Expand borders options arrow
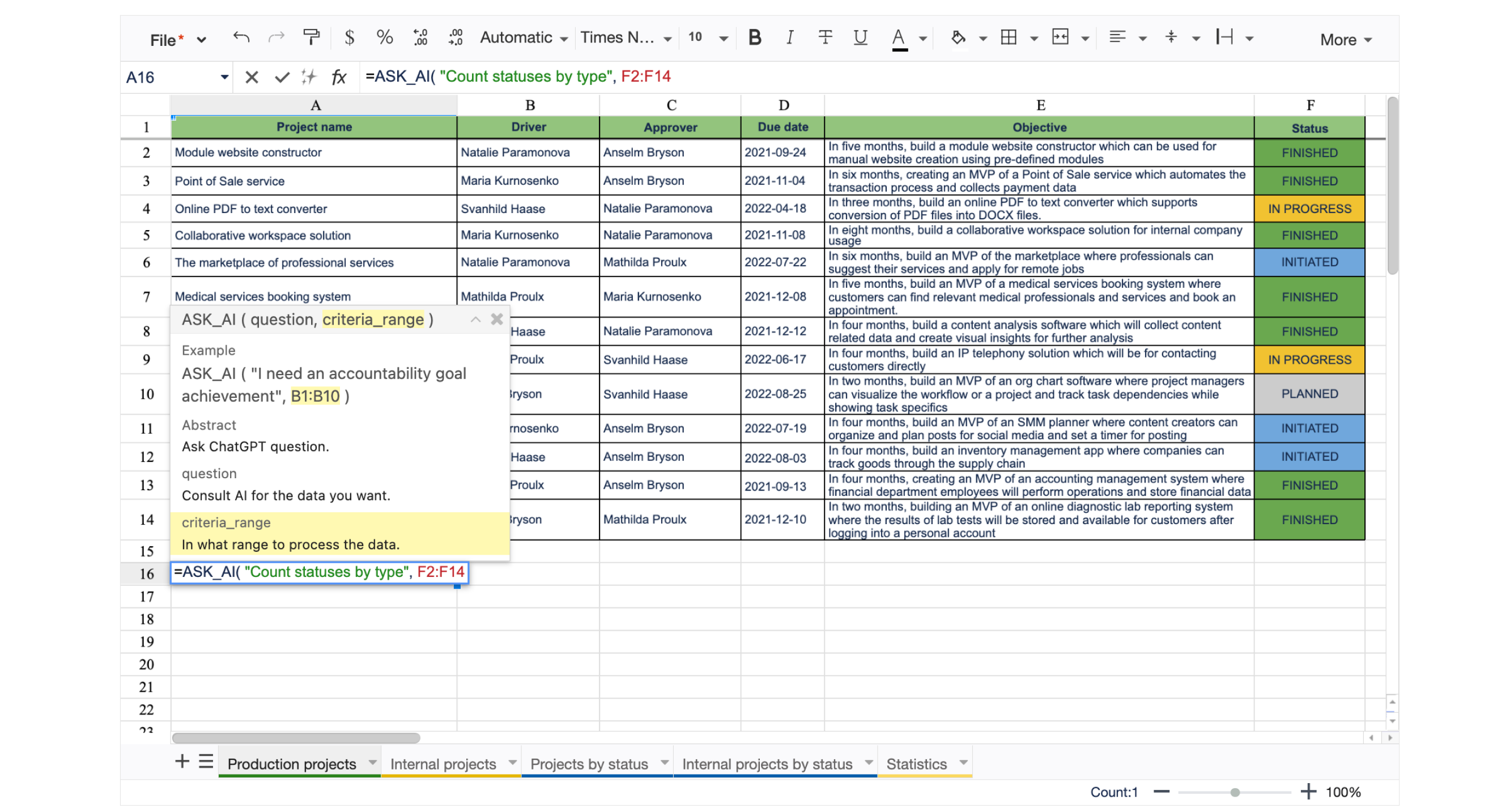 [1034, 39]
